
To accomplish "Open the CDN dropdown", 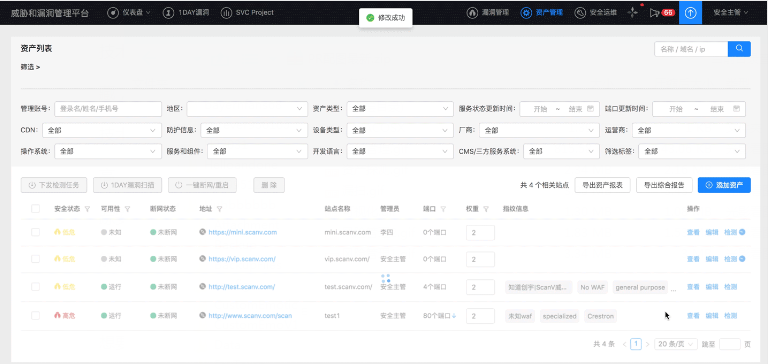I will tap(102, 130).
